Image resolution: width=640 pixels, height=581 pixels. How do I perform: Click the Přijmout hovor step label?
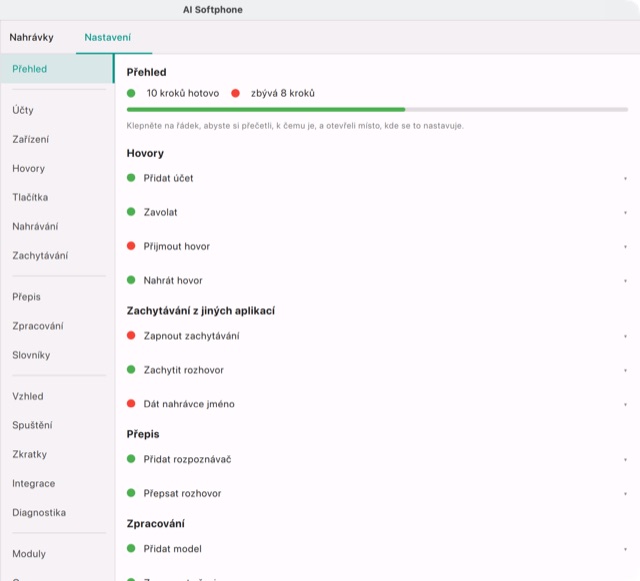click(x=176, y=246)
